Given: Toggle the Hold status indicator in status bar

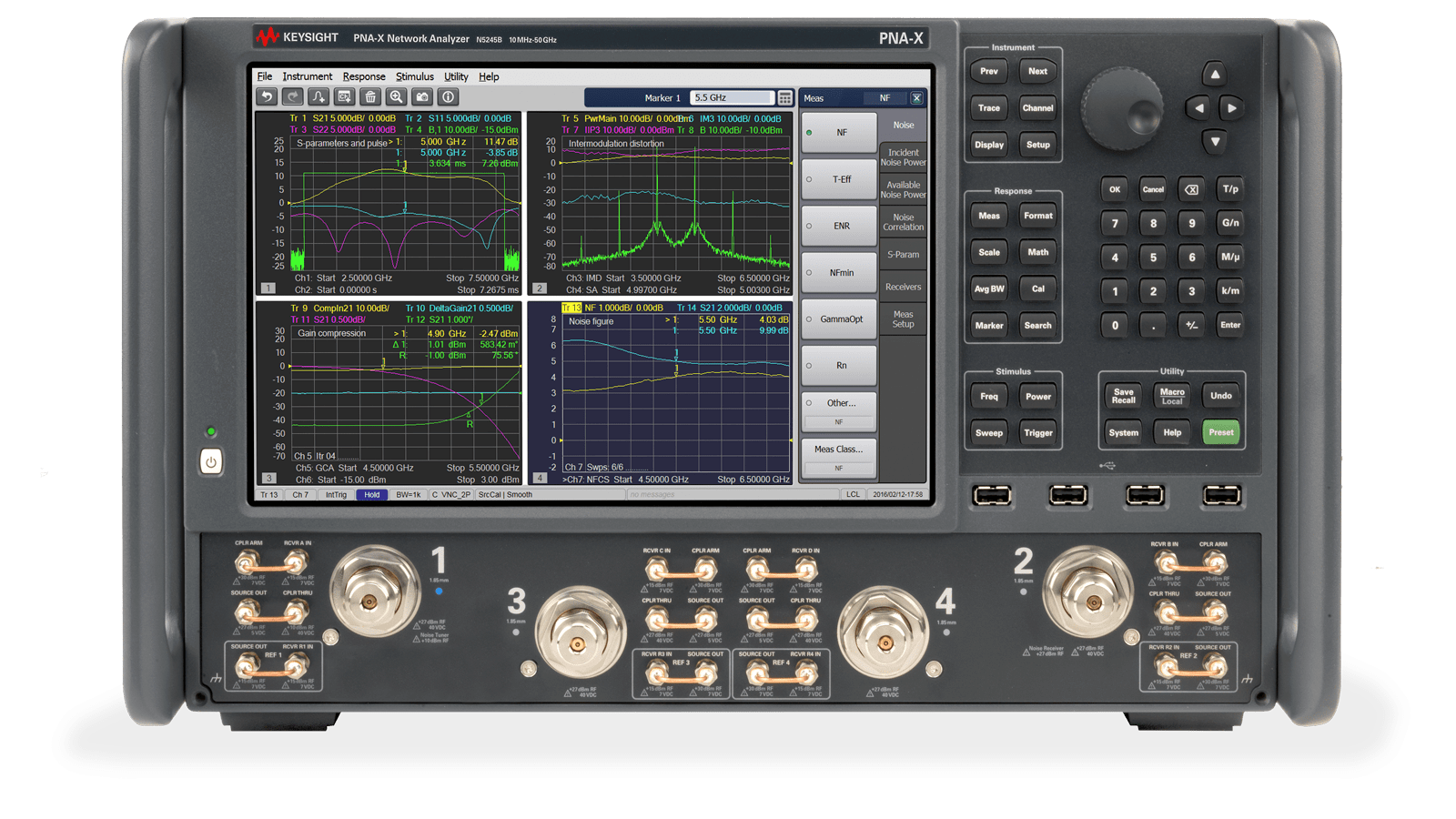Looking at the screenshot, I should pyautogui.click(x=371, y=495).
